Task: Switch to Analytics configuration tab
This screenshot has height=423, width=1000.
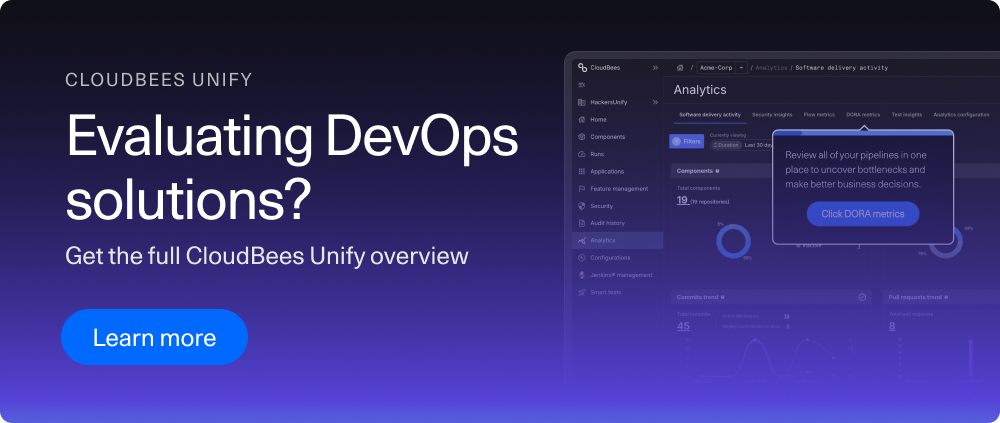Action: coord(961,115)
